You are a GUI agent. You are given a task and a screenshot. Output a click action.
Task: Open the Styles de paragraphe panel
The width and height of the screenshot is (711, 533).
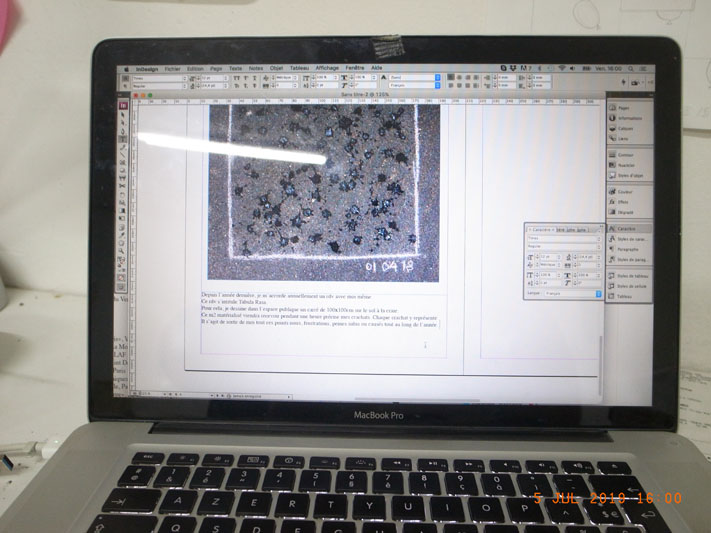(629, 260)
